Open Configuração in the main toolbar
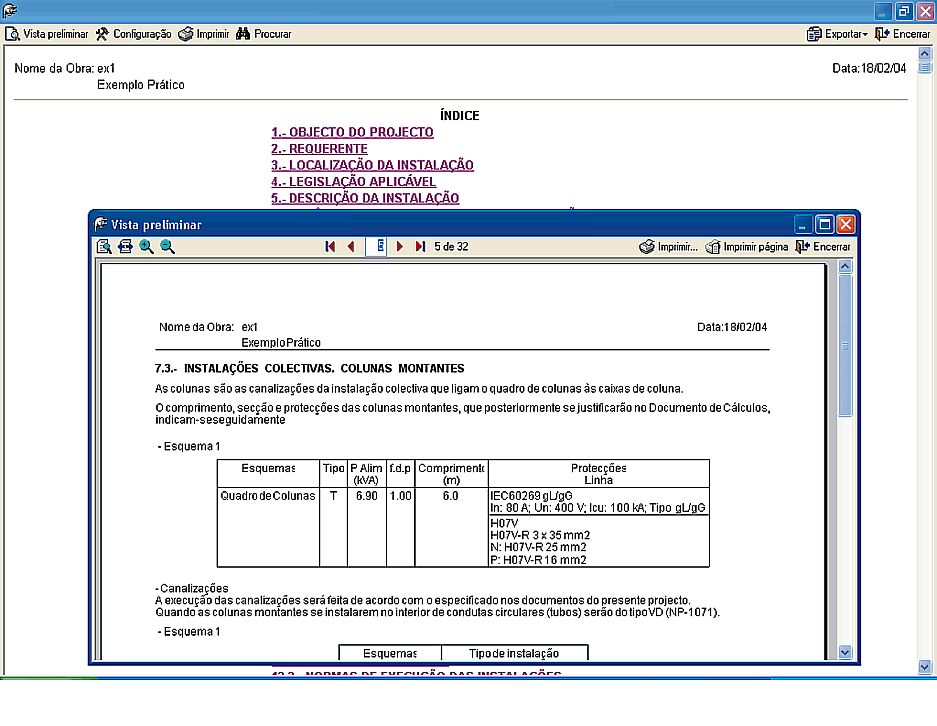Screen dimensions: 937x726 click(134, 34)
